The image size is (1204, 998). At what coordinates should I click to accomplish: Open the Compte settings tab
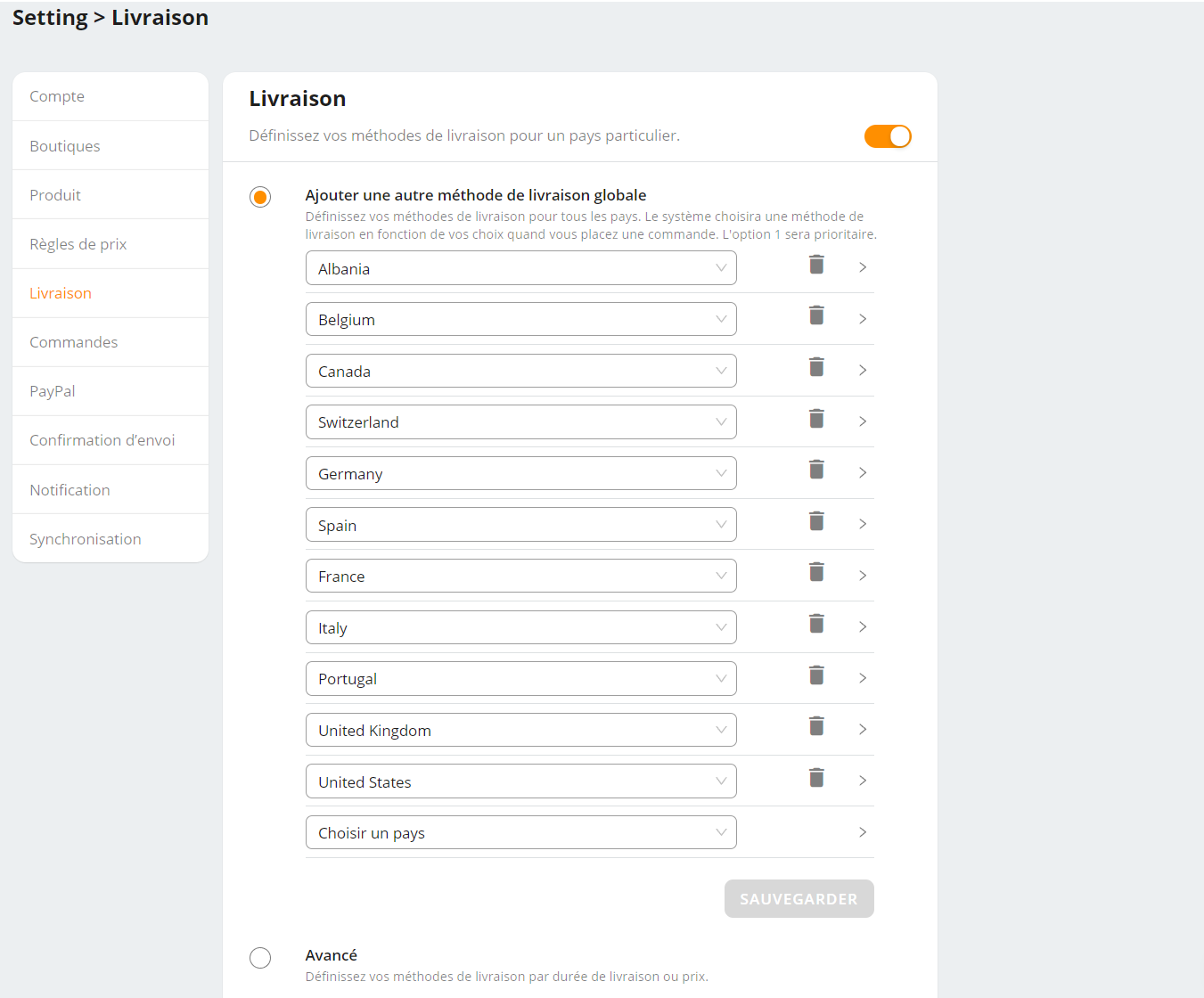coord(57,96)
